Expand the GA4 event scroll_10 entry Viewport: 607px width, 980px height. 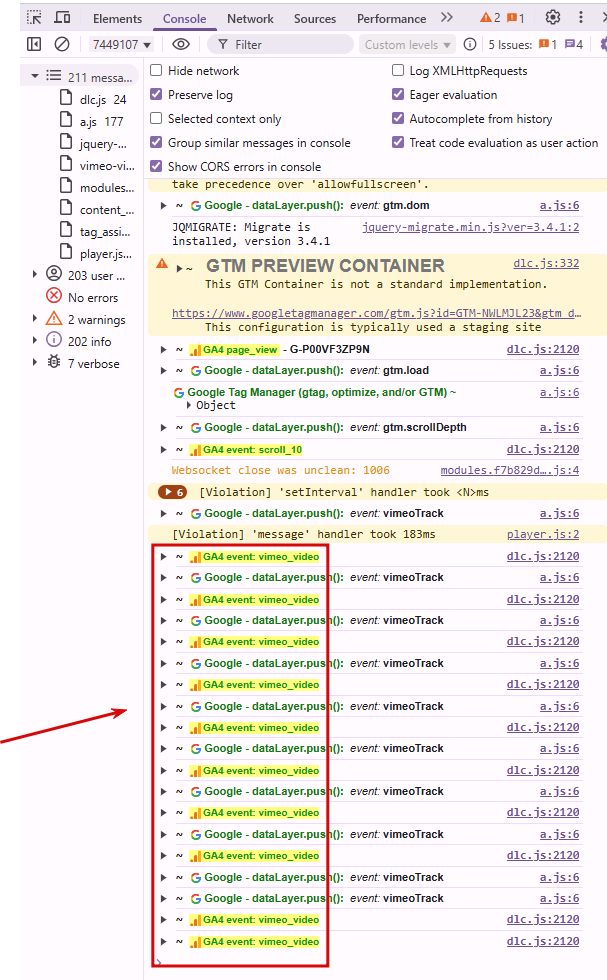[164, 450]
